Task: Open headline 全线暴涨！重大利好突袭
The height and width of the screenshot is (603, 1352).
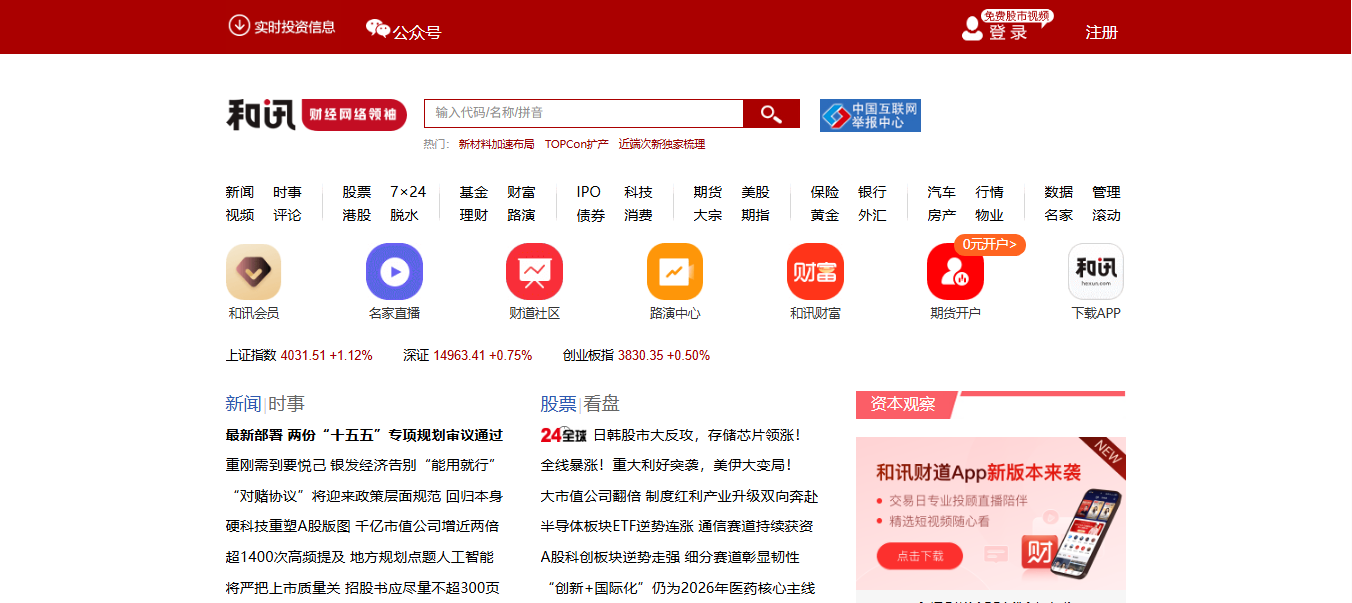Action: click(667, 465)
